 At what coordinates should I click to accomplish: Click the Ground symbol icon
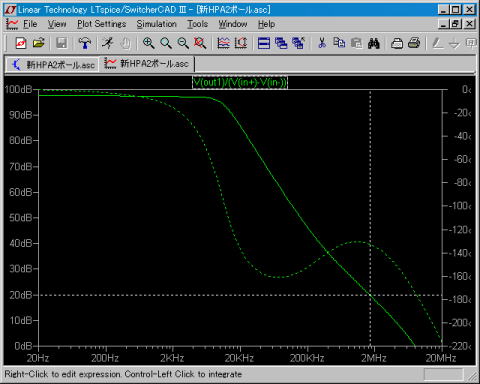[x=454, y=44]
